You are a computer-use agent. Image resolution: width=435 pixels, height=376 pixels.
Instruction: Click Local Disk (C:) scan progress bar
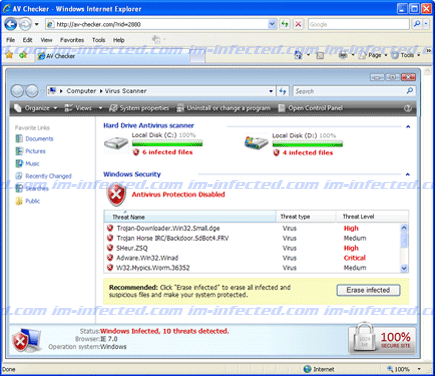tap(167, 144)
